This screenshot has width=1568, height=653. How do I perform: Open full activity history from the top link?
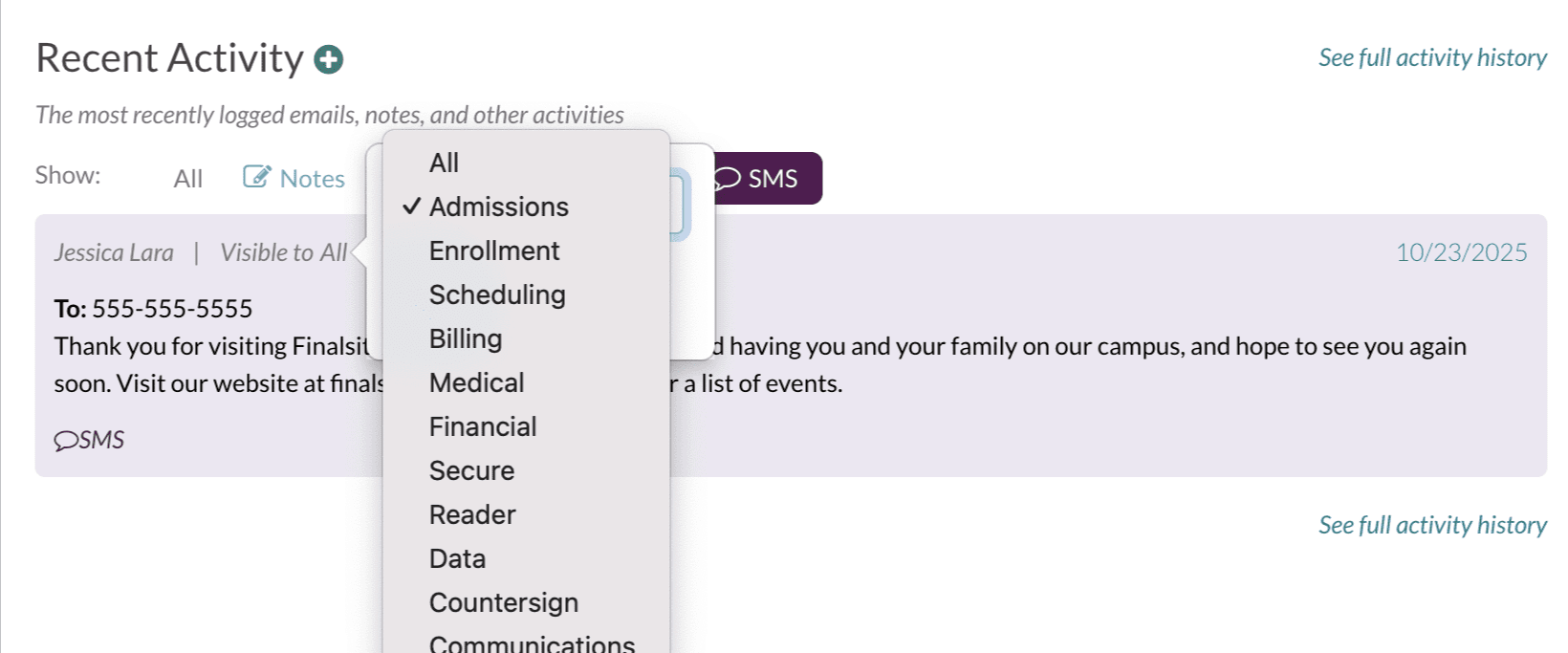coord(1431,56)
